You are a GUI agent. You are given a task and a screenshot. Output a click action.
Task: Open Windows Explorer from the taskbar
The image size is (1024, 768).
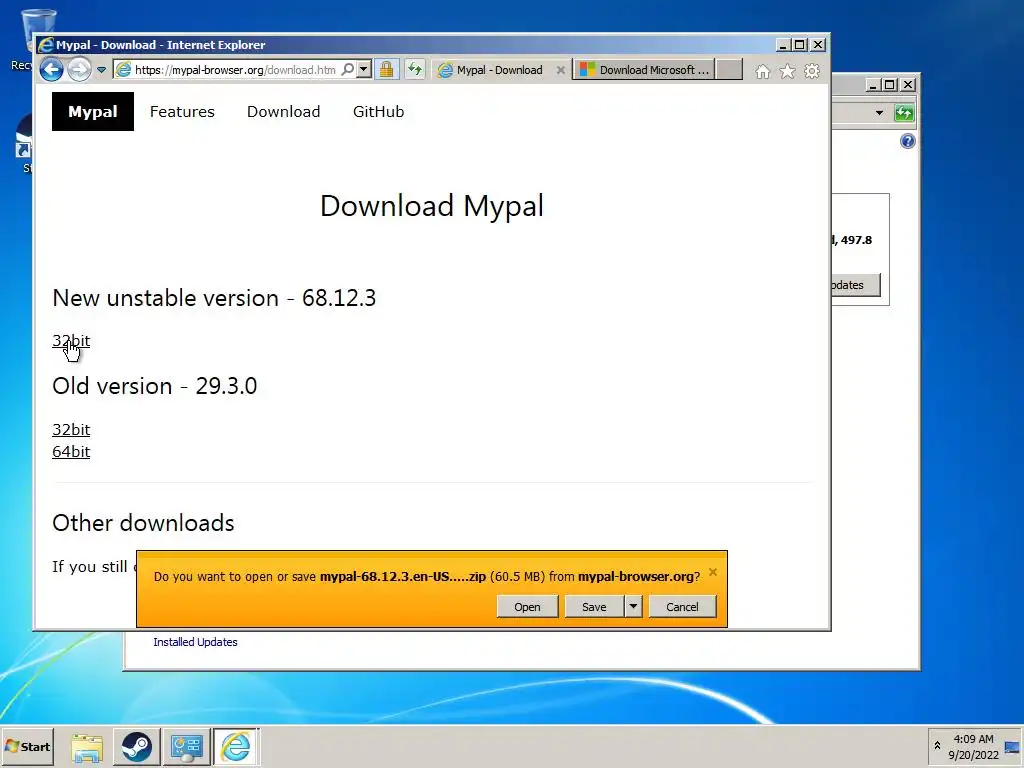coord(87,746)
